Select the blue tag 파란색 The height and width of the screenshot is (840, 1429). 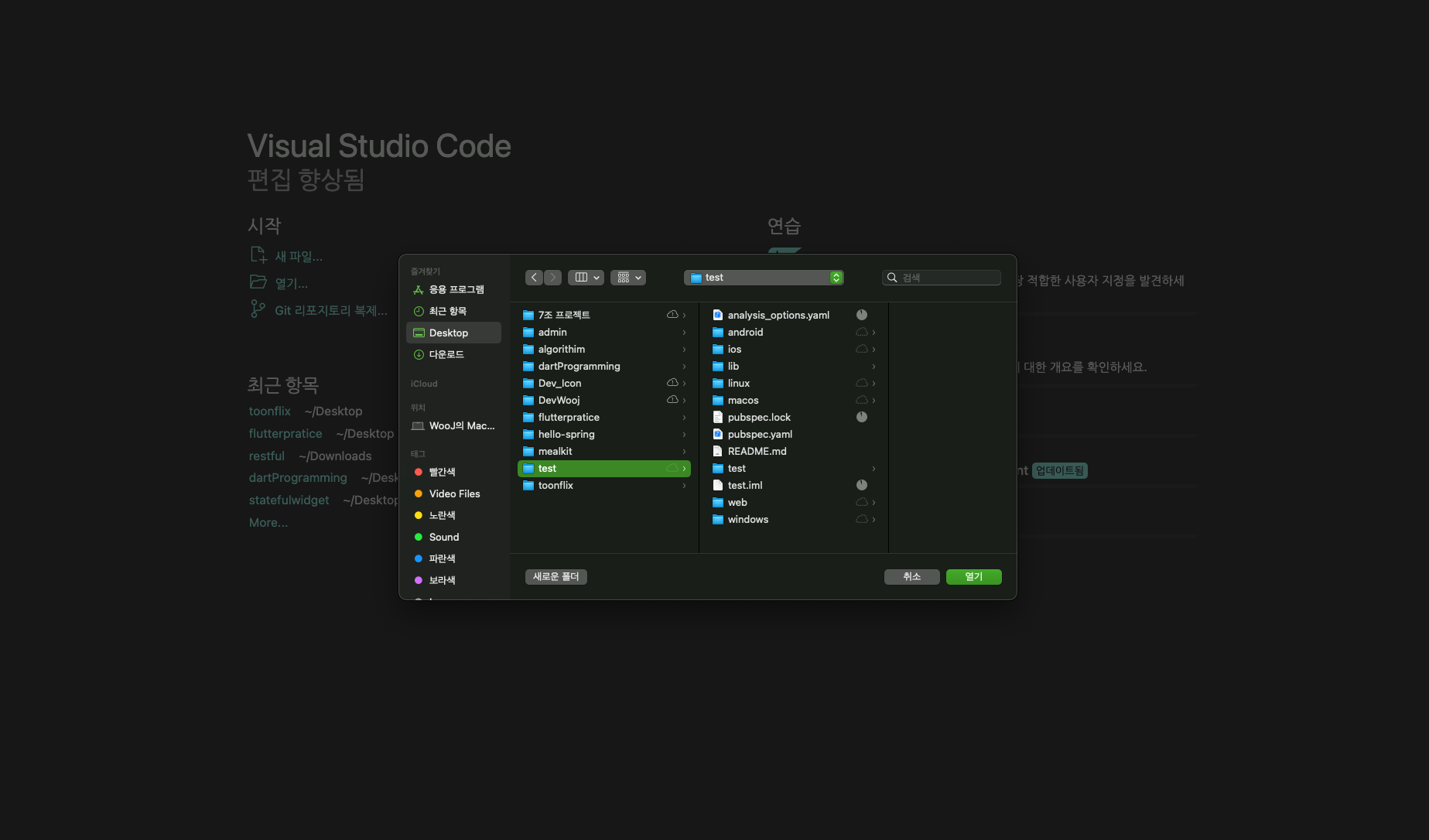453,558
